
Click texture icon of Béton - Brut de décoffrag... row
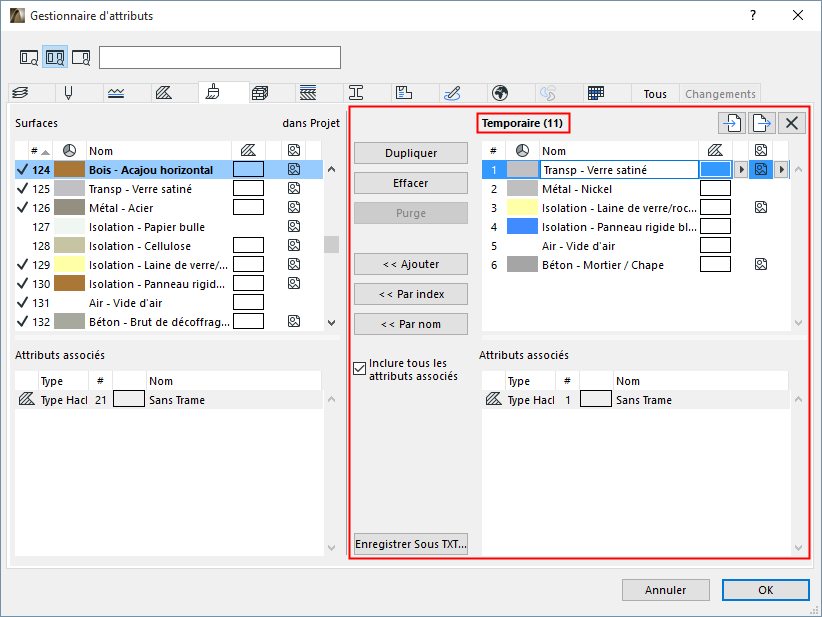click(294, 321)
